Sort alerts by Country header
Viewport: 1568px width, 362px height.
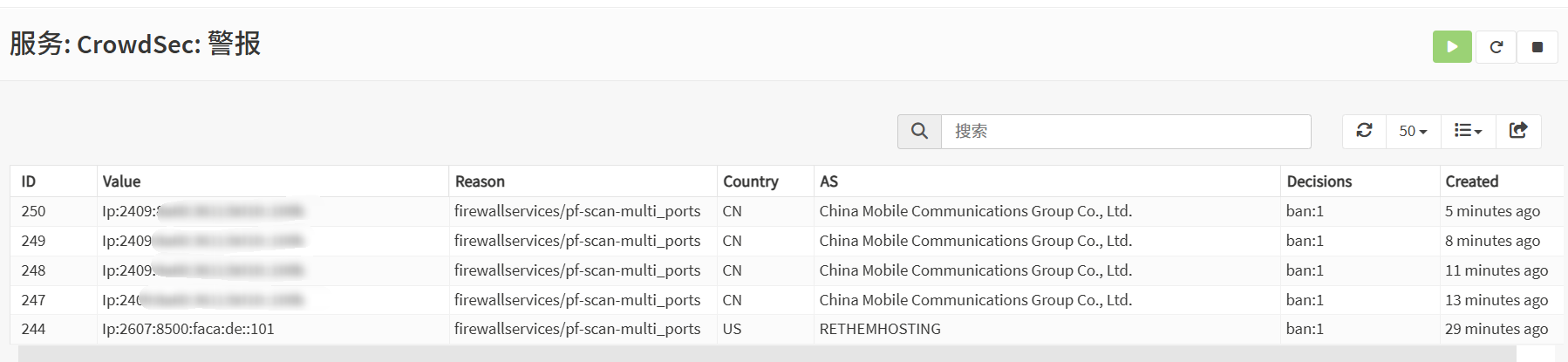[750, 181]
